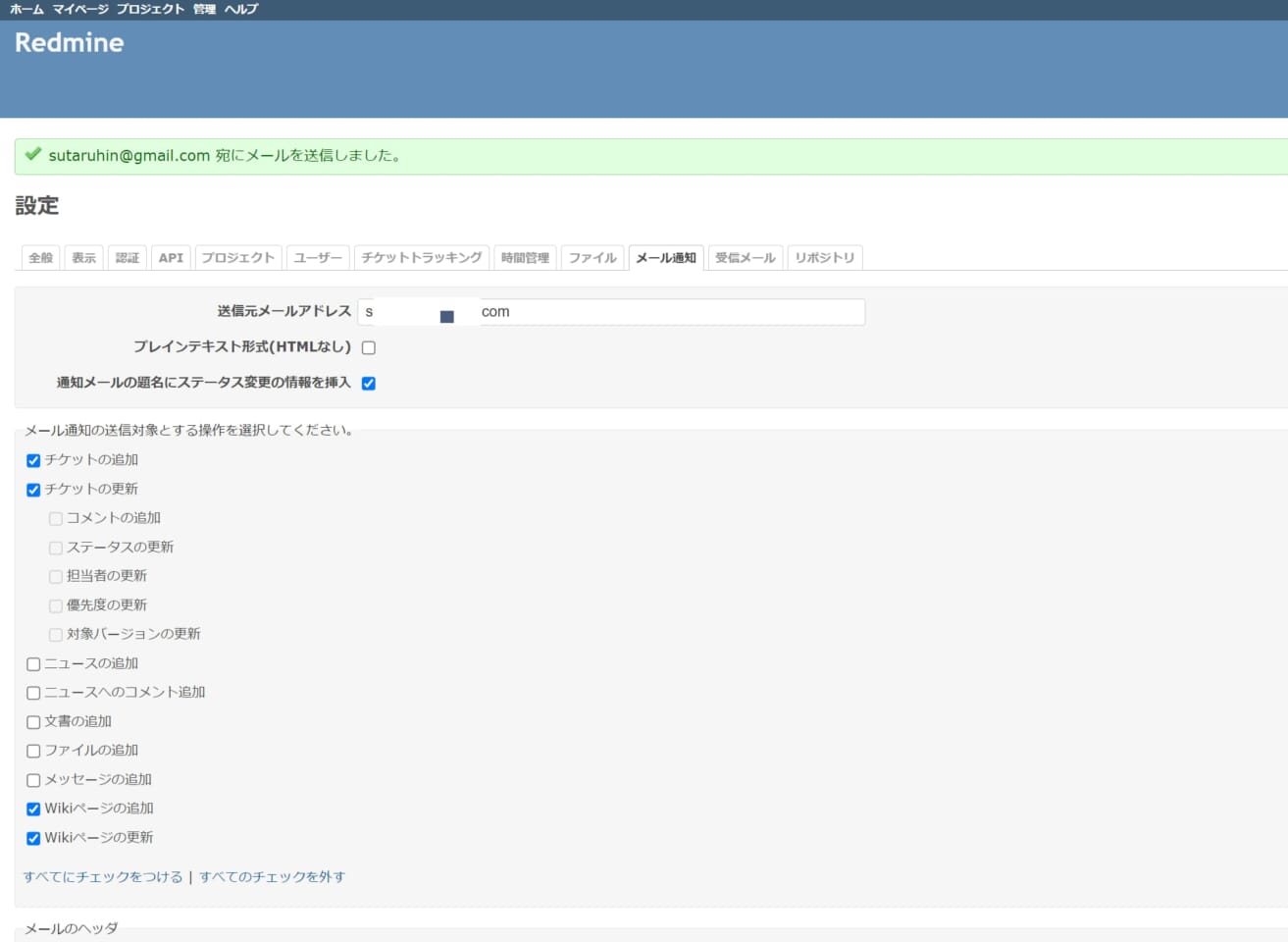
Task: Uncheck the チケットの更新 notification checkbox
Action: [x=33, y=490]
